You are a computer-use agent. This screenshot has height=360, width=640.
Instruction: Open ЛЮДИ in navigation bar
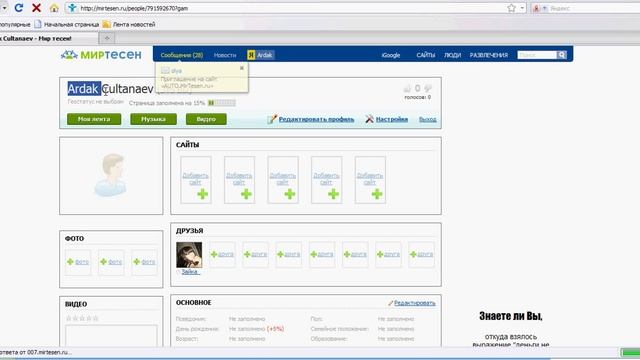coord(452,55)
